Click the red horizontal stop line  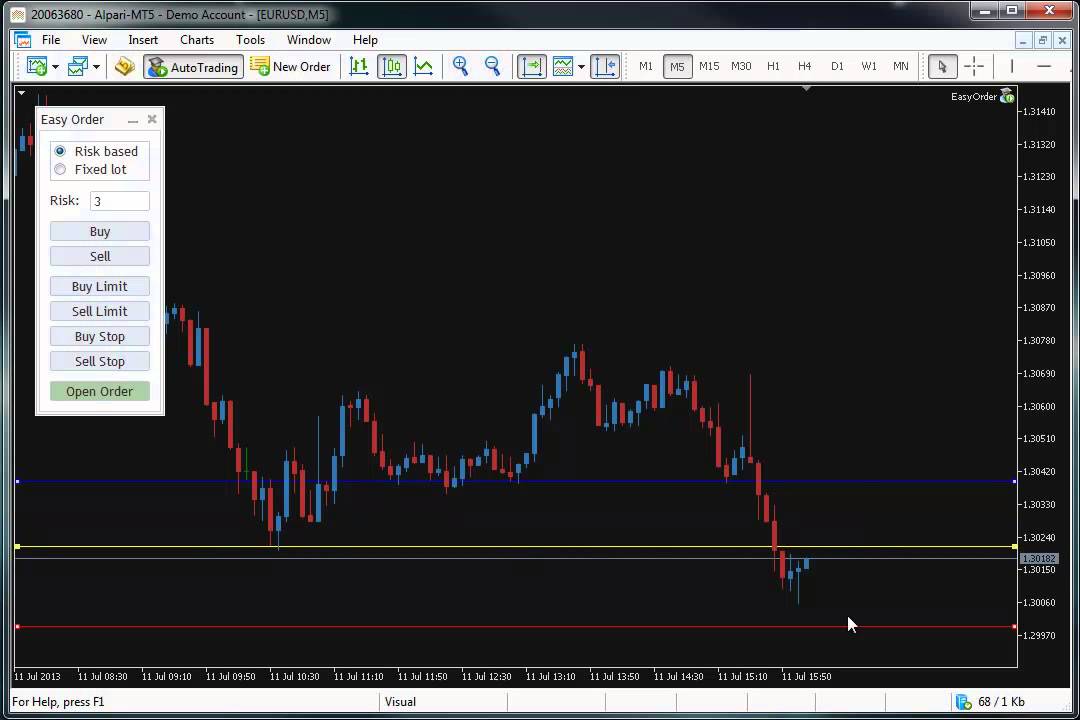point(515,626)
